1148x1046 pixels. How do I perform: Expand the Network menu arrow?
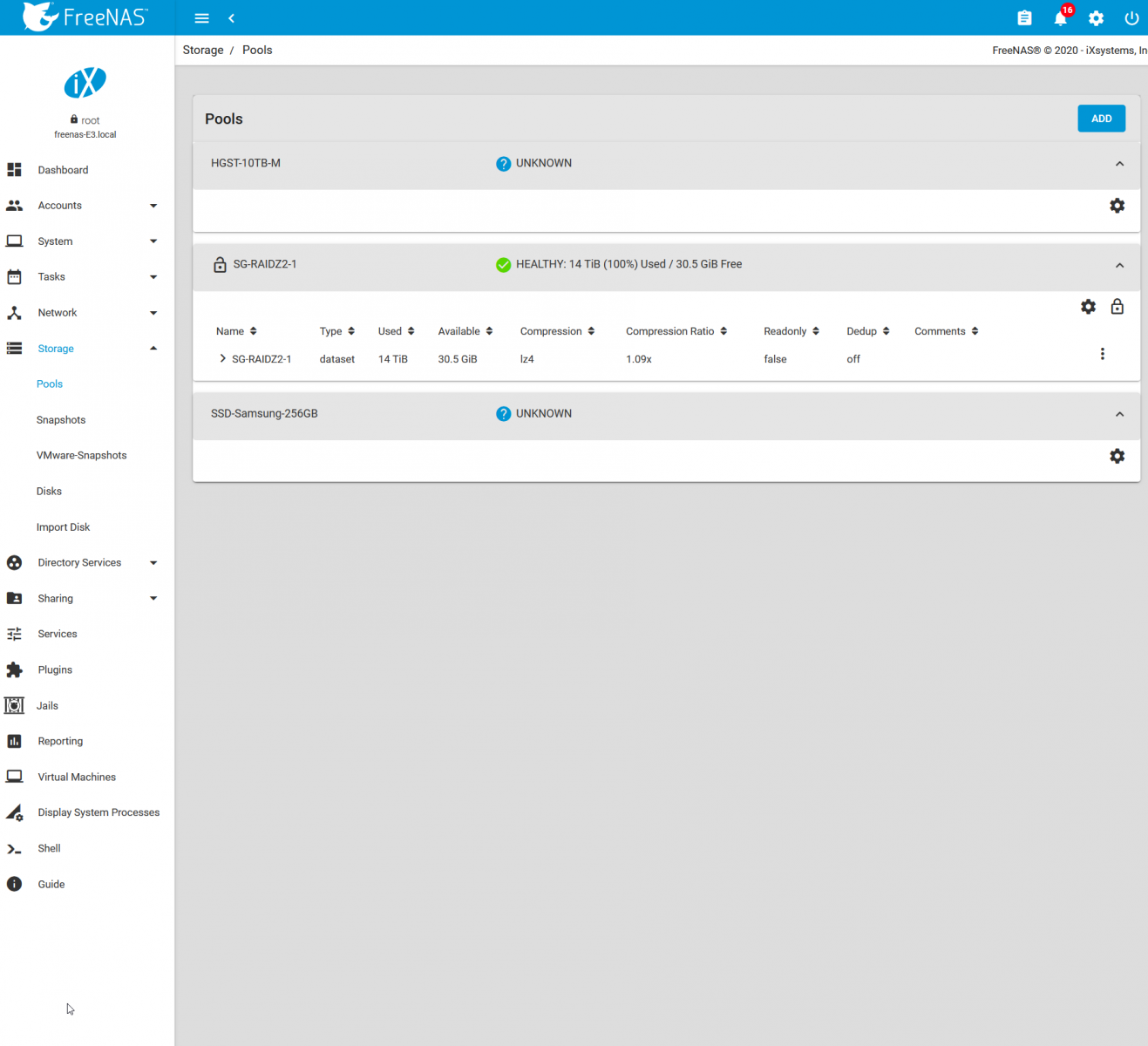(153, 313)
